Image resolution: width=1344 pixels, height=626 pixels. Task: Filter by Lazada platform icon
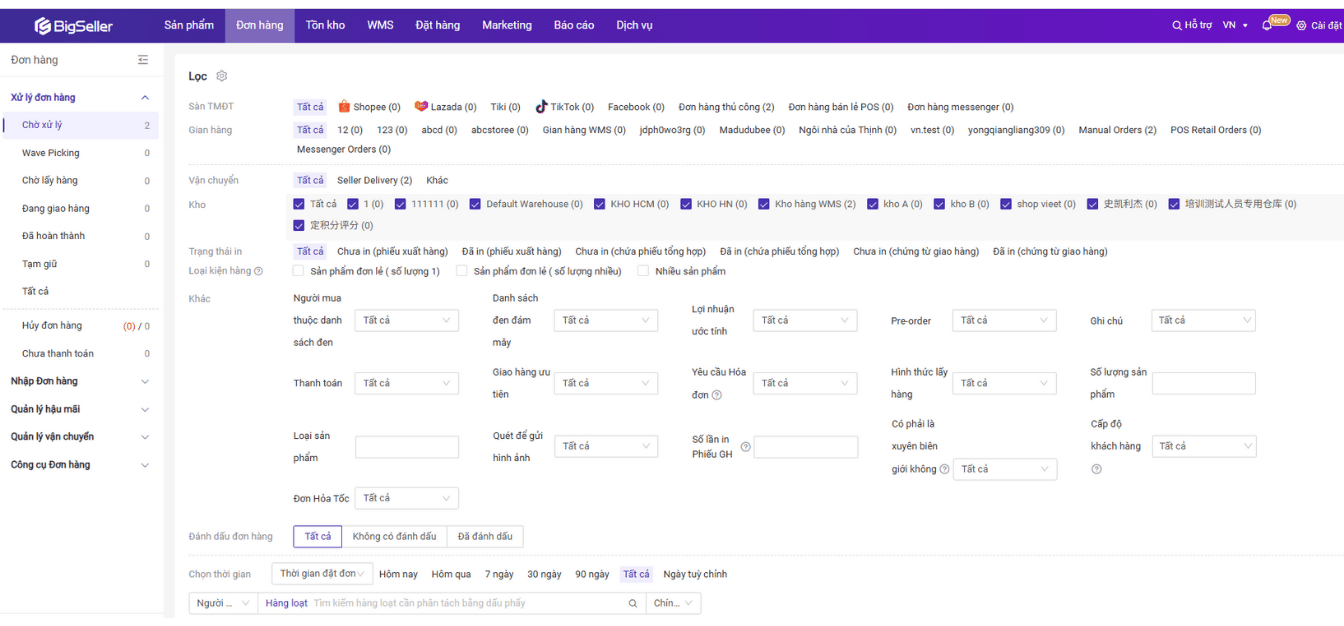coord(421,107)
